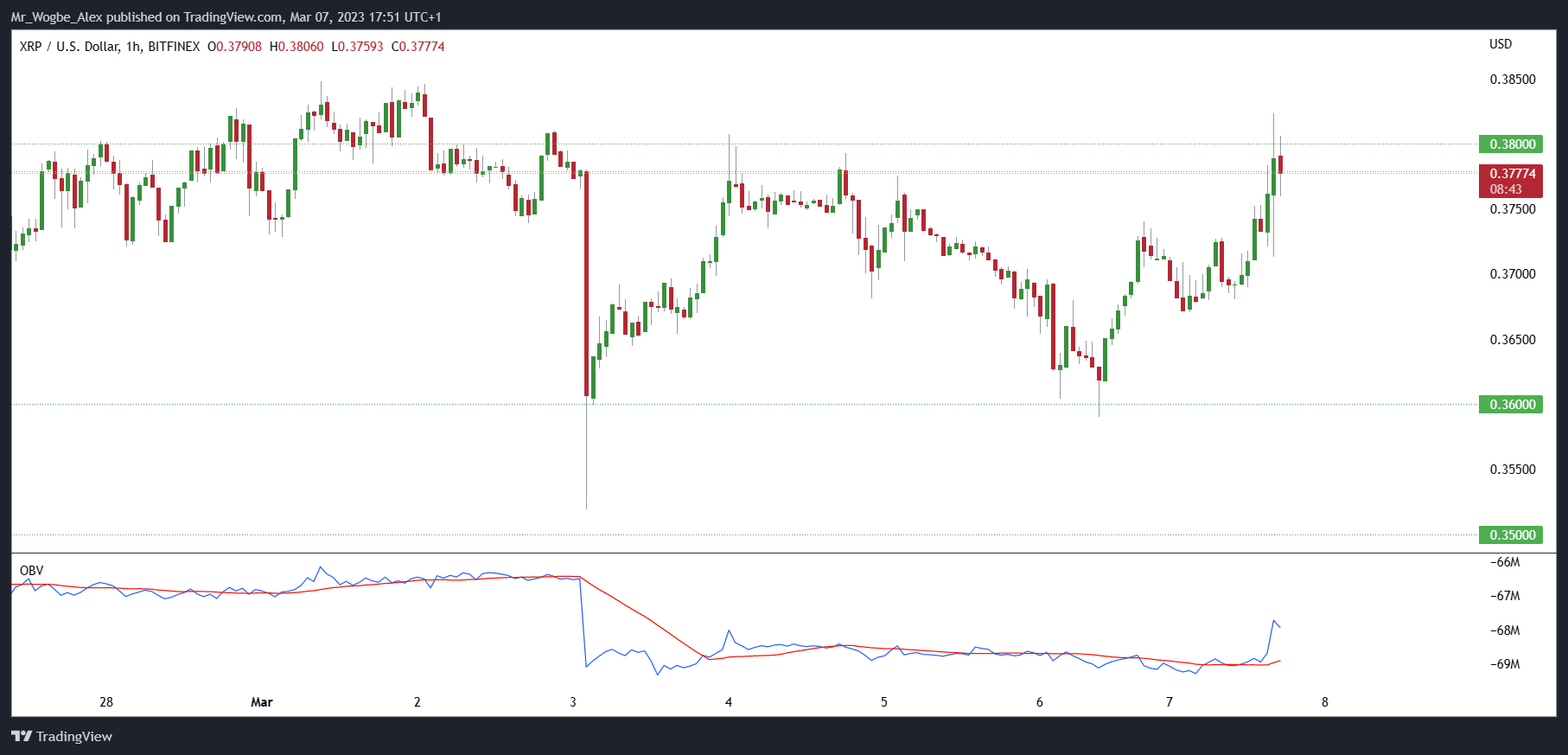Click the open price O0.37908 value
Screen dimensions: 1568x755
click(234, 47)
